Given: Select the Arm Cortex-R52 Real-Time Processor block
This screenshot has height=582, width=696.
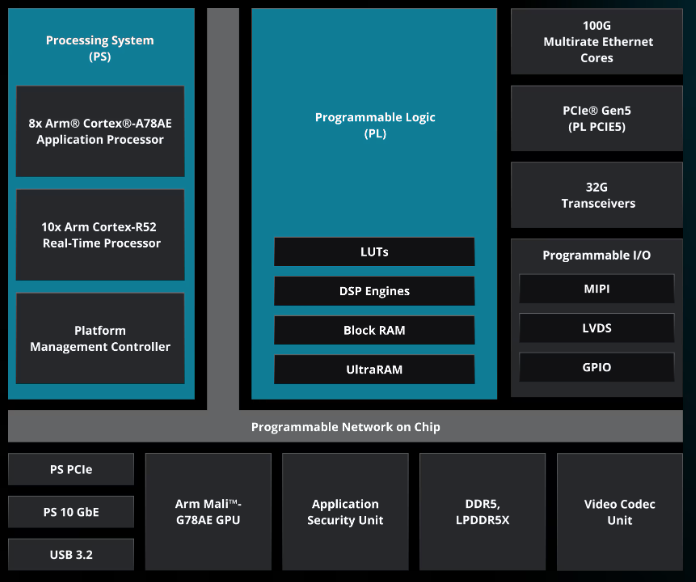Looking at the screenshot, I should (100, 235).
